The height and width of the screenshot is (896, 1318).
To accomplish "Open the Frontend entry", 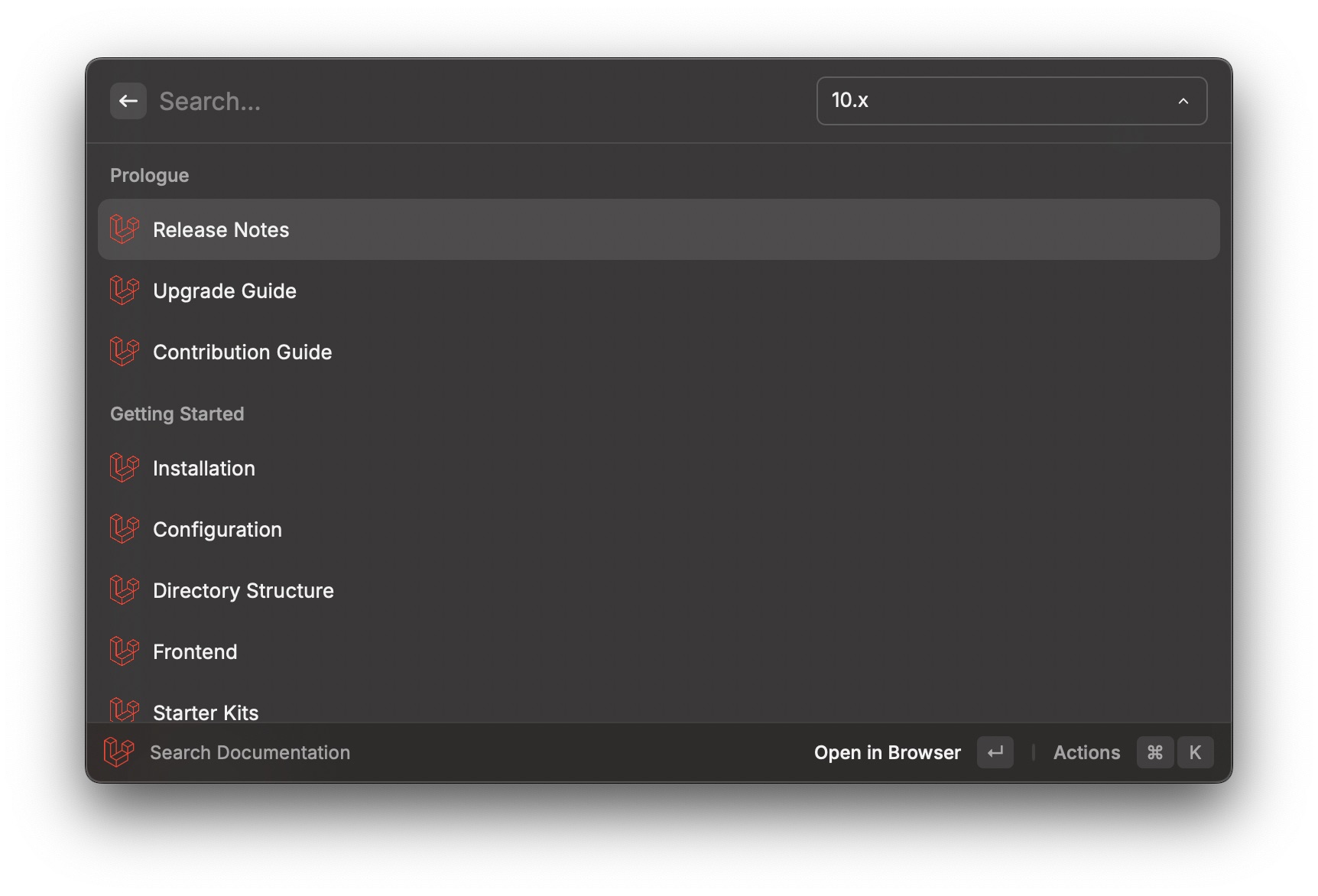I will click(659, 651).
